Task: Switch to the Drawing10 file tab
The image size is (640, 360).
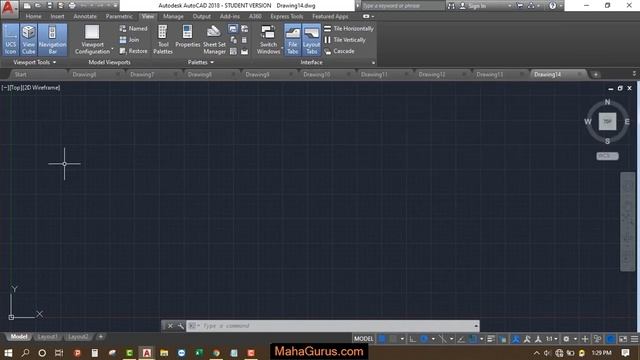Action: 317,74
